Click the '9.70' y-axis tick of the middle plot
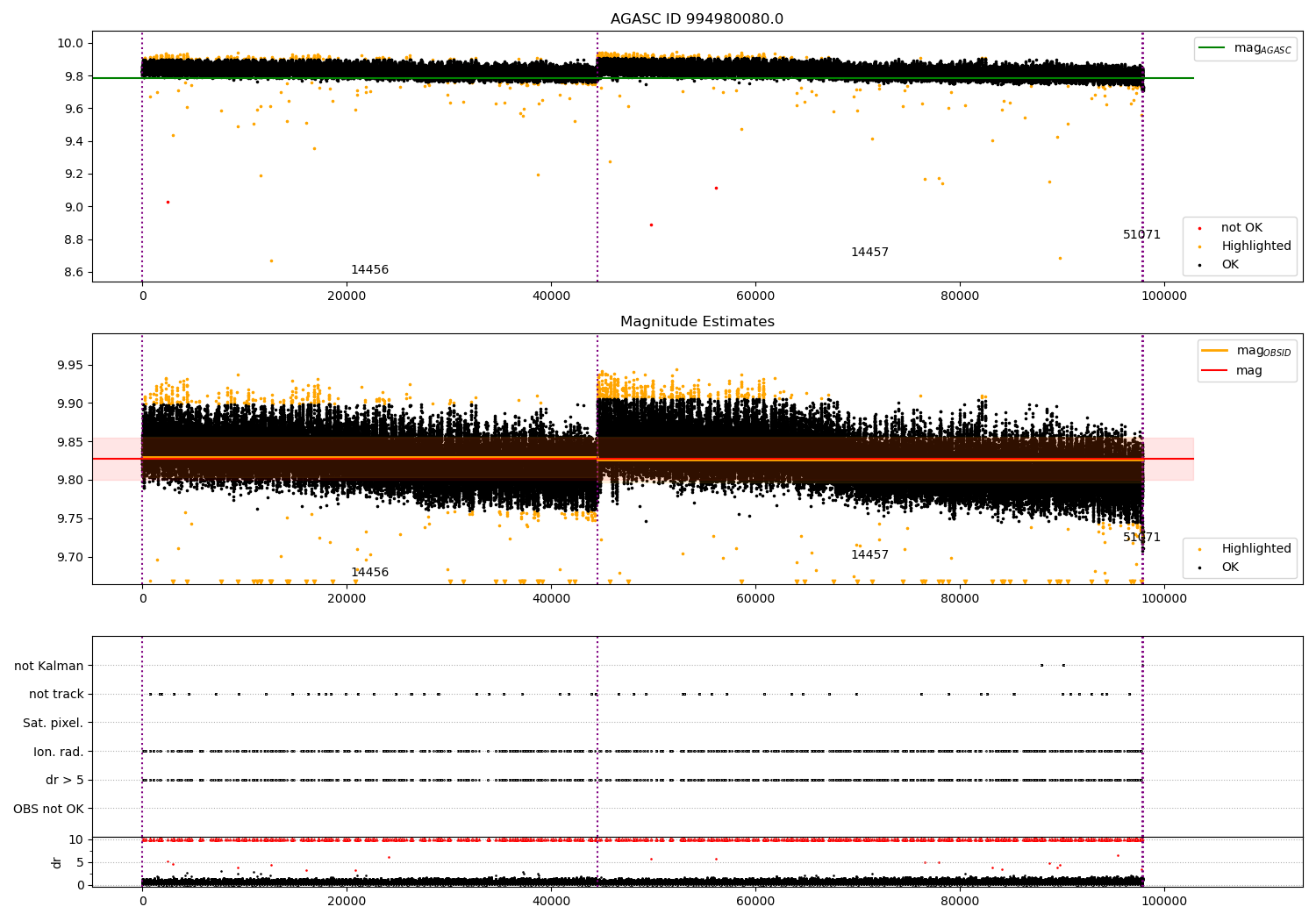 tap(70, 557)
